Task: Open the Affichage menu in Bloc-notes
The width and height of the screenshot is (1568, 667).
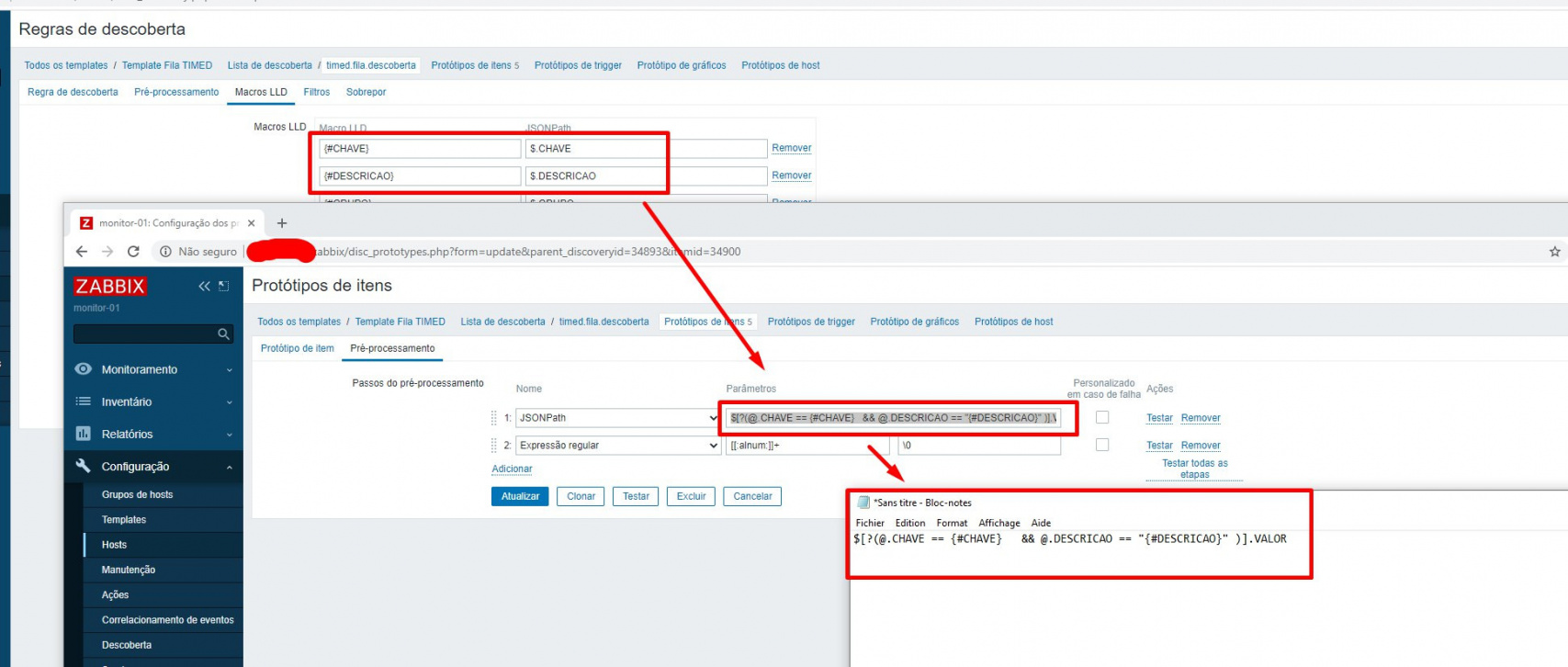Action: point(999,523)
